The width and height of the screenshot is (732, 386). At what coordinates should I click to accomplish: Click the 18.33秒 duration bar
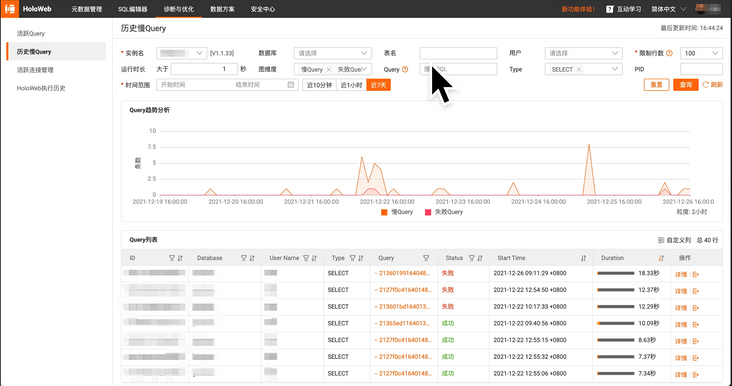pyautogui.click(x=616, y=274)
